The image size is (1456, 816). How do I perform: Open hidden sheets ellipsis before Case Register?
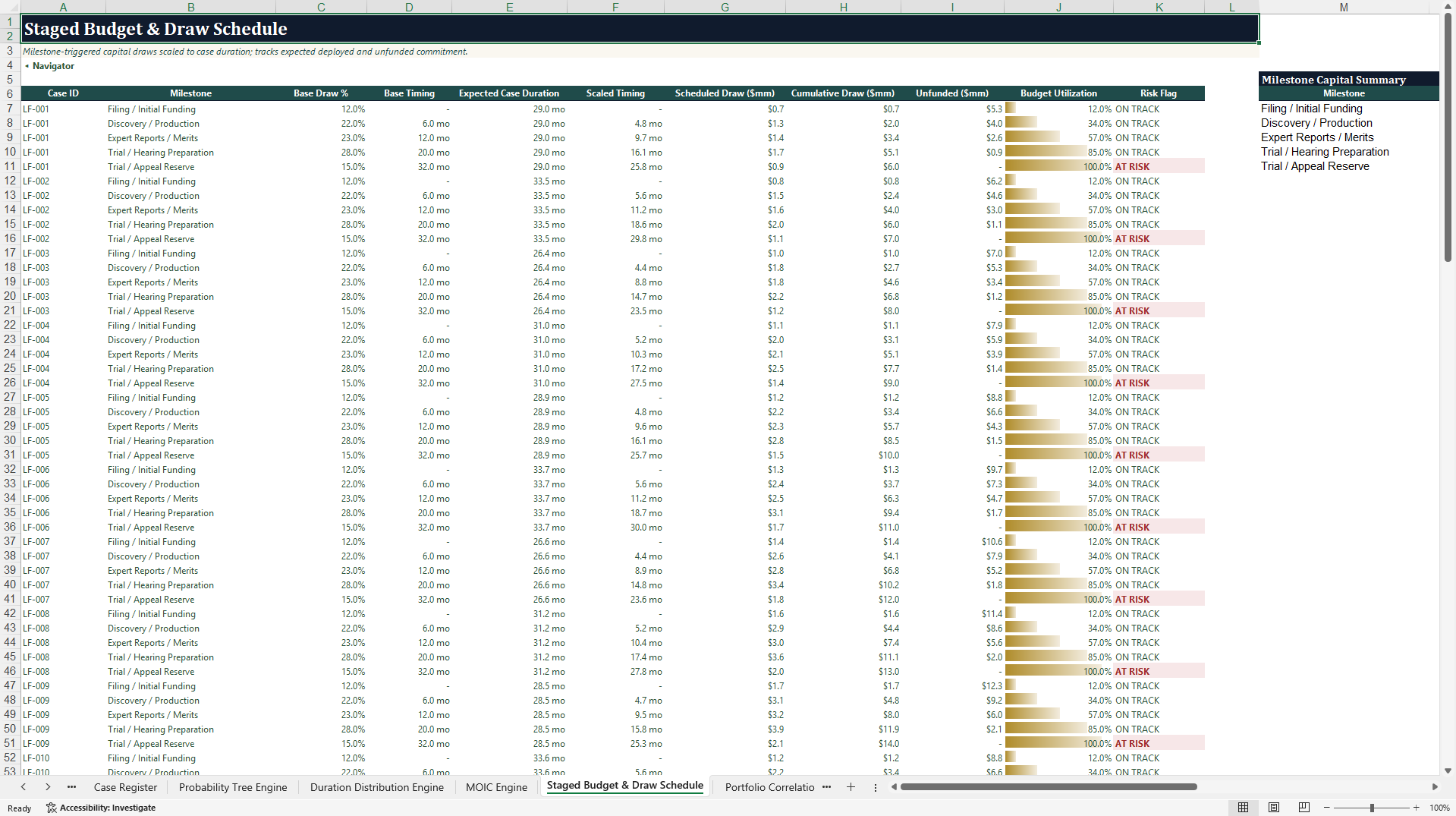click(71, 787)
